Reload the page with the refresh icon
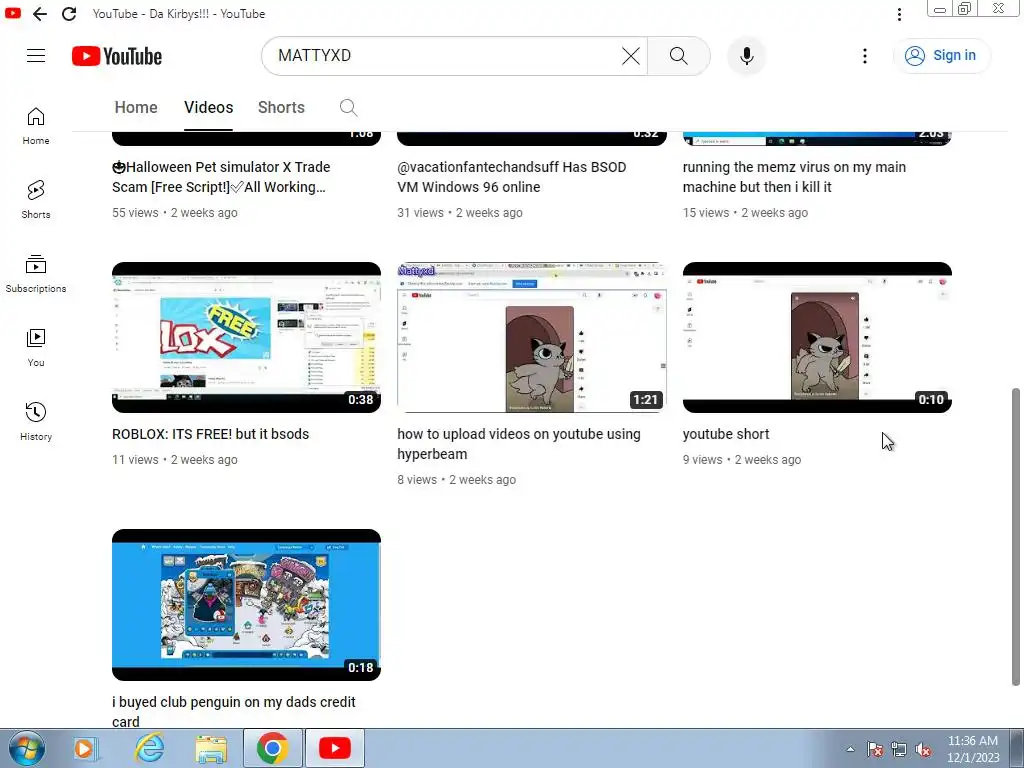Screen dimensions: 1024x768 coord(69,14)
